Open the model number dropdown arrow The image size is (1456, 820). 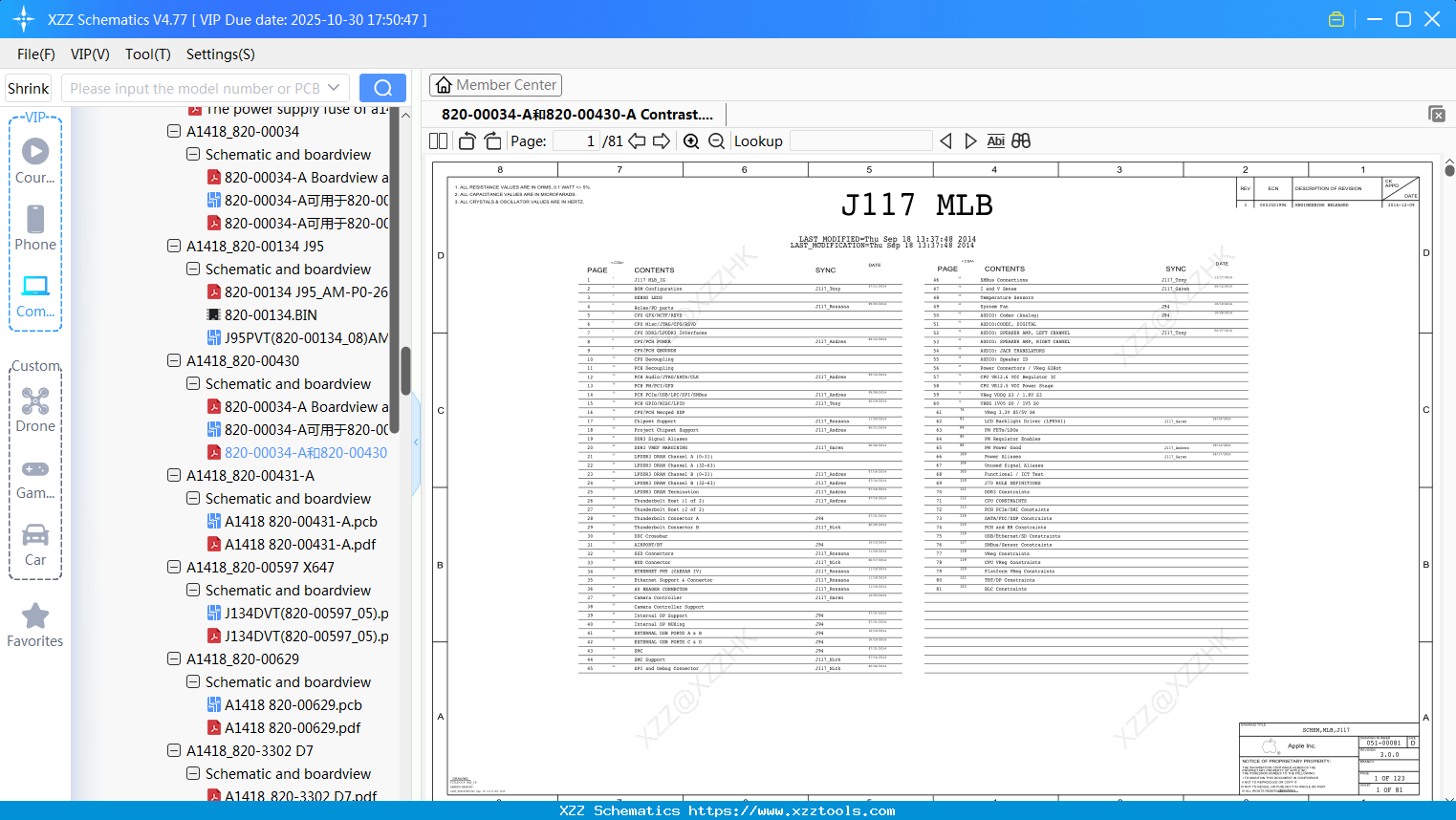(x=334, y=88)
